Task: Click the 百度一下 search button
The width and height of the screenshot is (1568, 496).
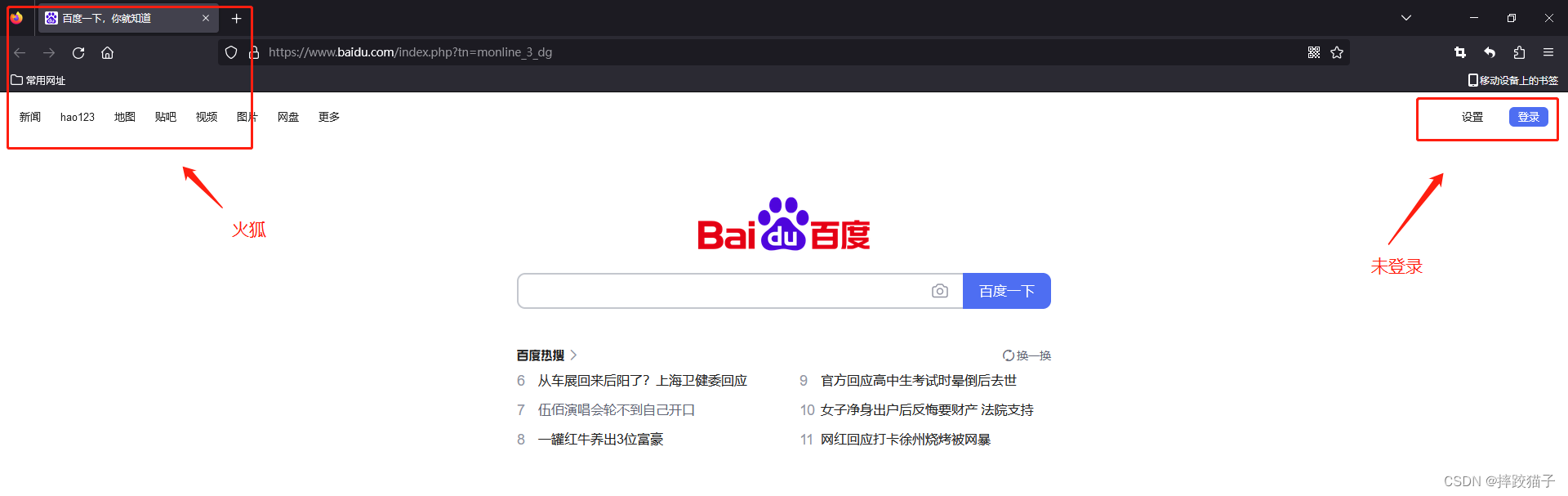Action: coord(1007,291)
